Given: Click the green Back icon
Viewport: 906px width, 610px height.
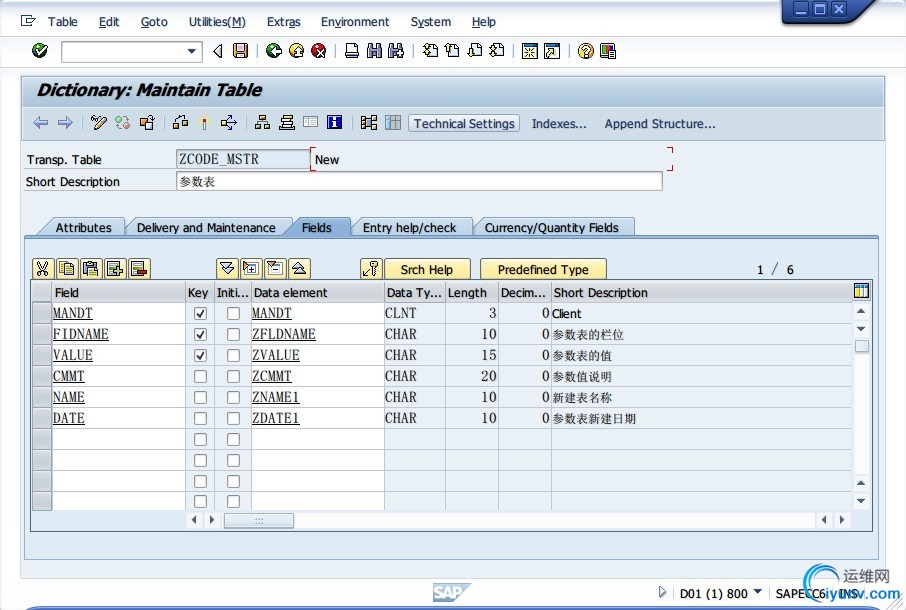Looking at the screenshot, I should coord(274,51).
